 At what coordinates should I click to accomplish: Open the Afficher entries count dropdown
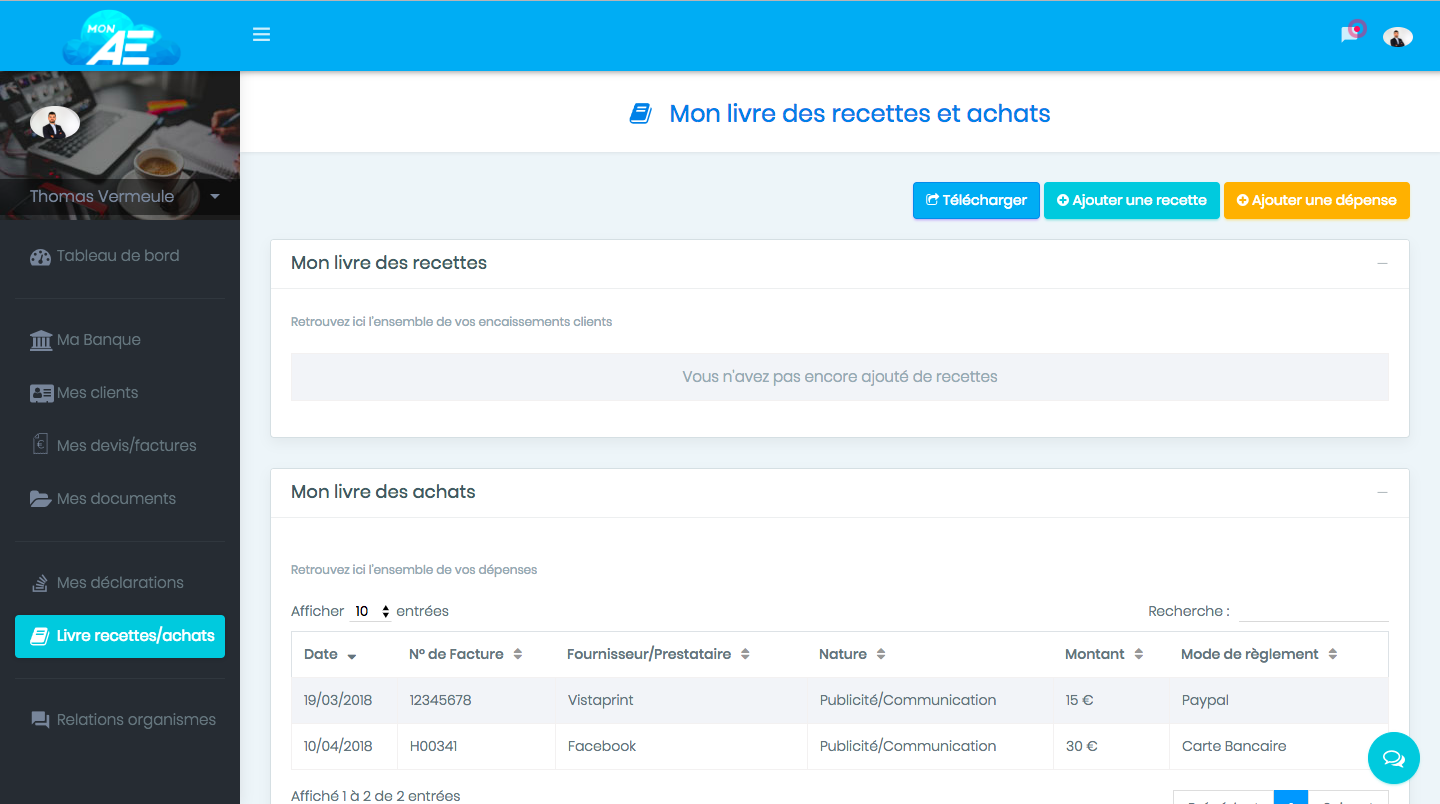point(371,611)
